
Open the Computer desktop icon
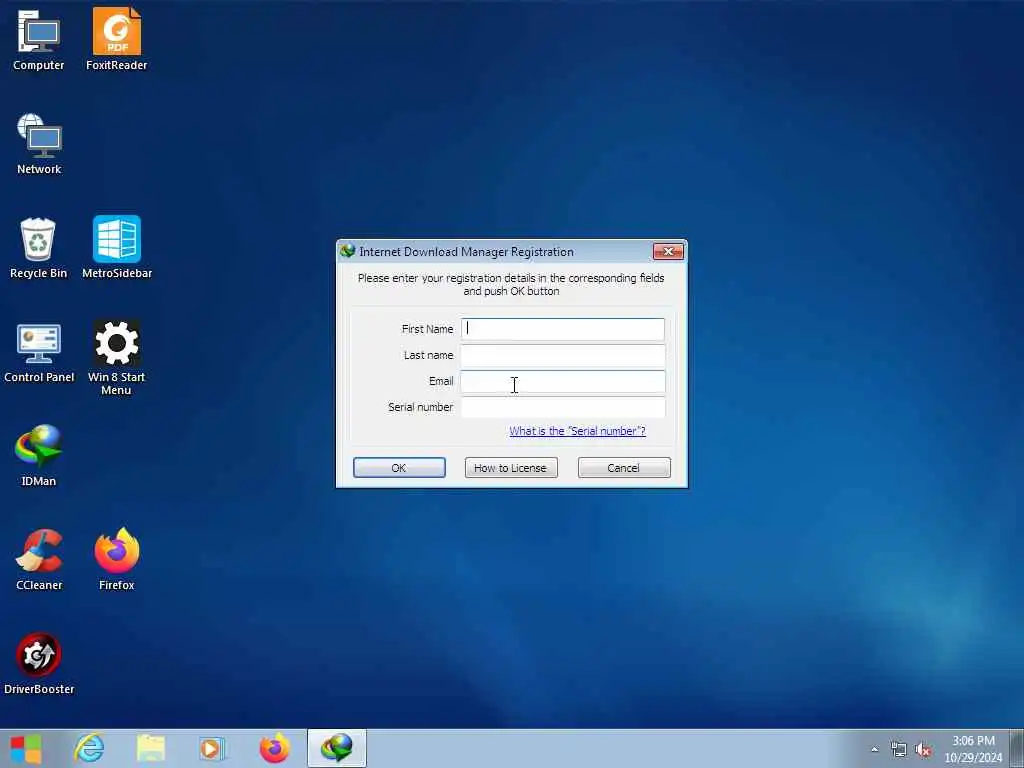point(39,39)
